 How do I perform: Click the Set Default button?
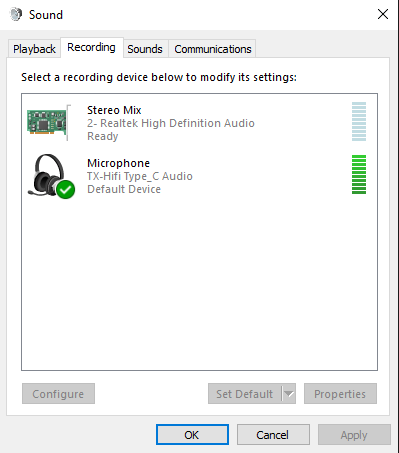pyautogui.click(x=245, y=394)
